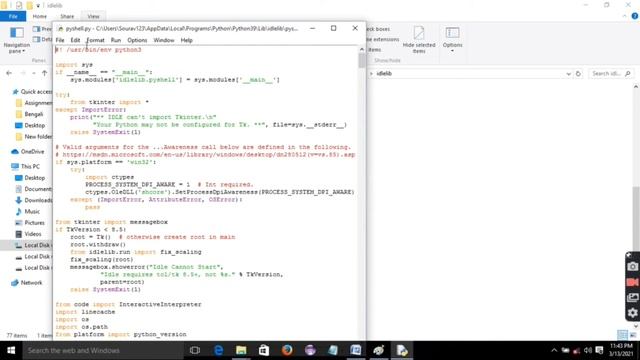Viewport: 640px width, 360px height.
Task: Click Hide selected items in the ribbon
Action: tap(419, 40)
